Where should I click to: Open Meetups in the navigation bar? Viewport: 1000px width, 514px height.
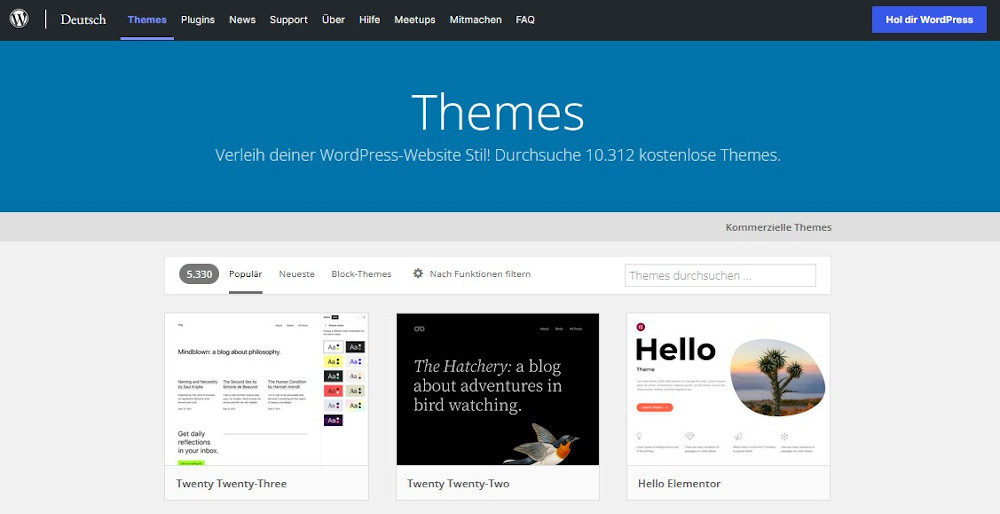tap(415, 20)
